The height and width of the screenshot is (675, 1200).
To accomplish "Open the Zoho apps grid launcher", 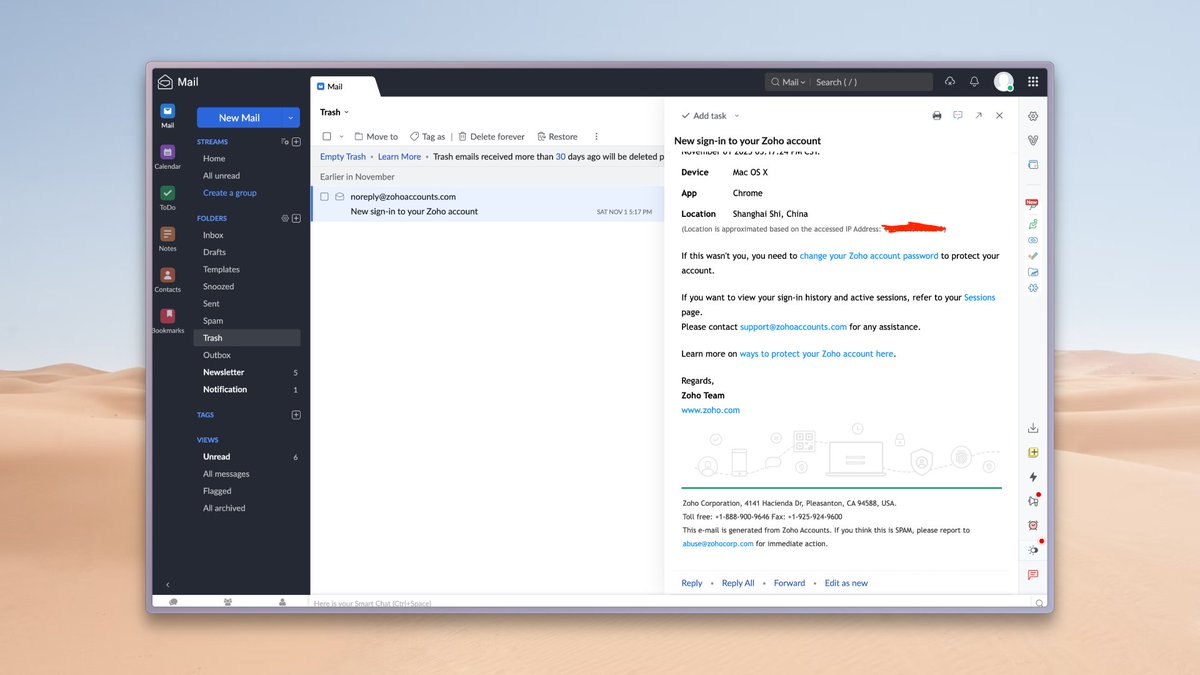I will pos(1033,82).
